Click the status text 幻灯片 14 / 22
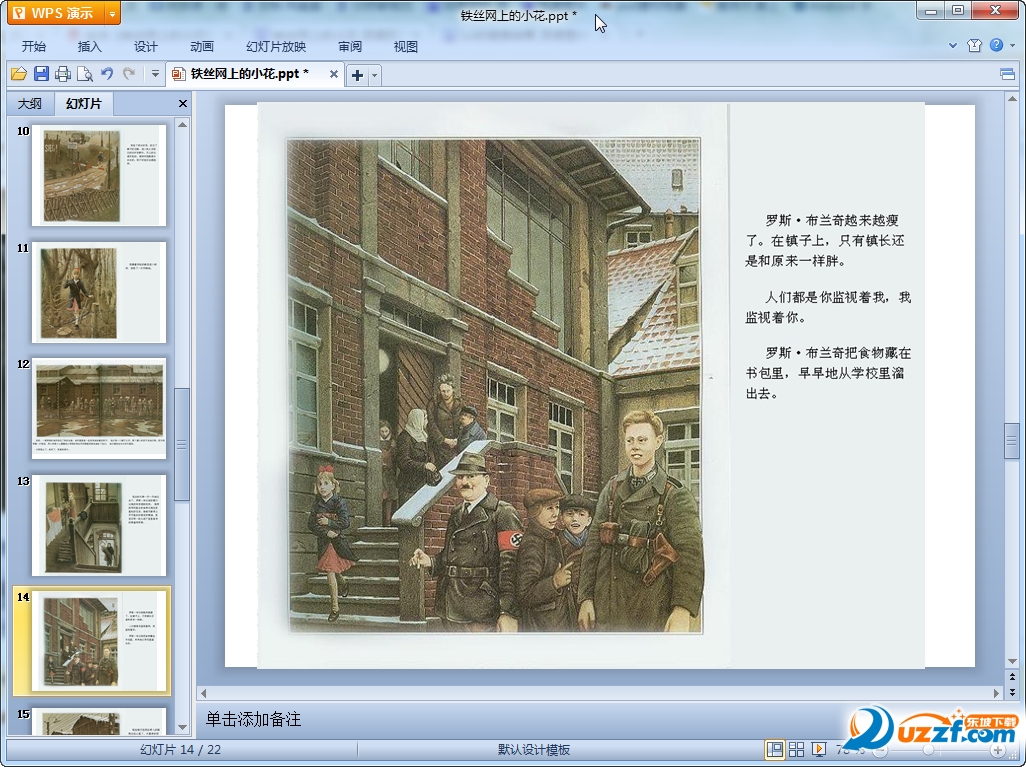 click(181, 749)
